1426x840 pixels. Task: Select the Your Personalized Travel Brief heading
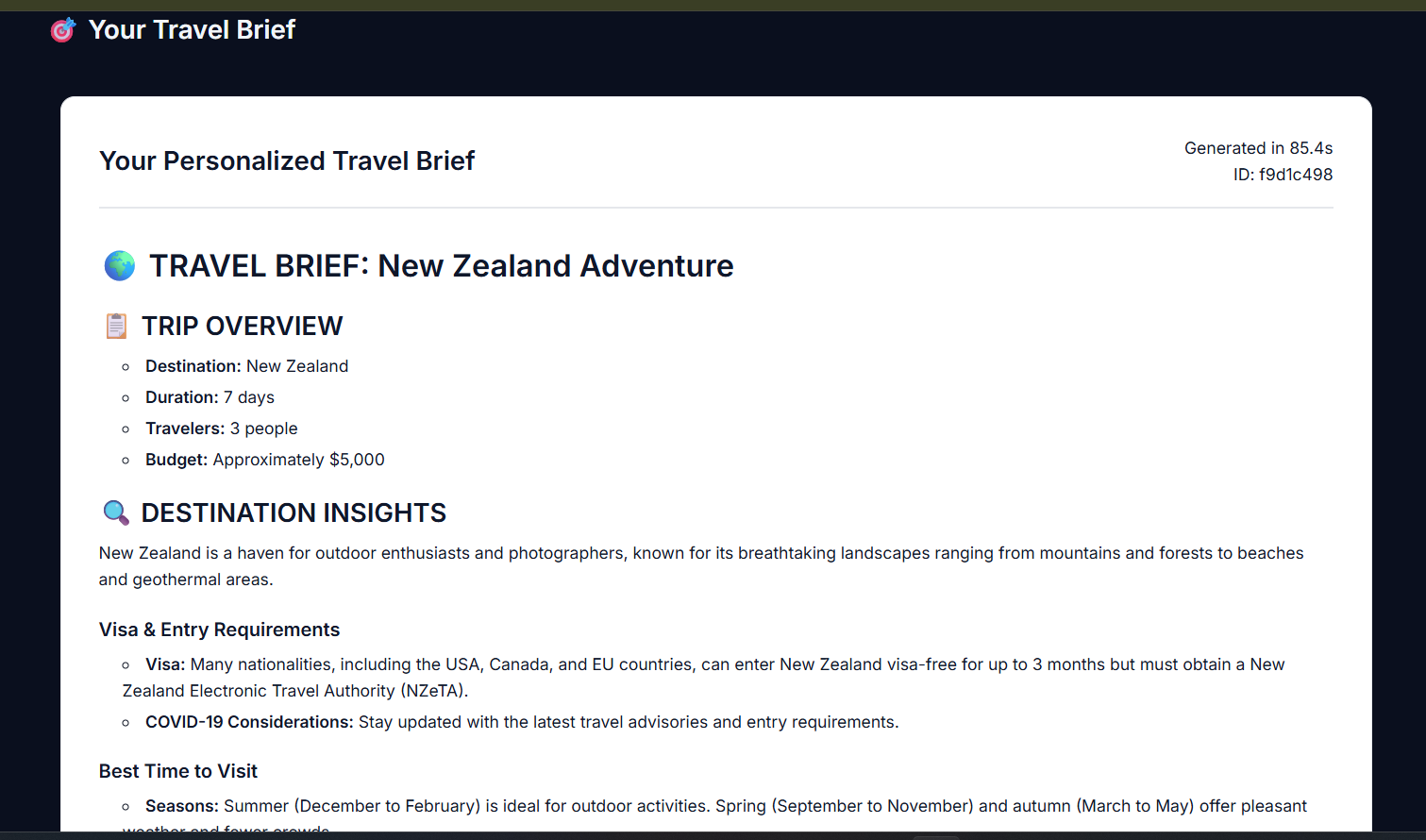[x=287, y=161]
